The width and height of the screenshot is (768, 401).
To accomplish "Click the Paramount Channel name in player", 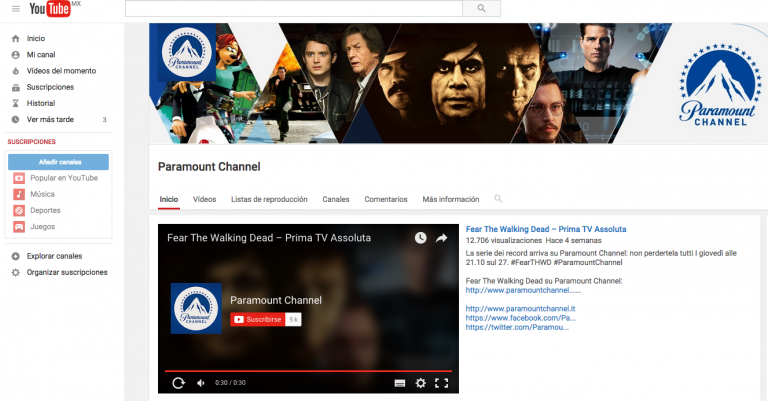I will point(276,300).
